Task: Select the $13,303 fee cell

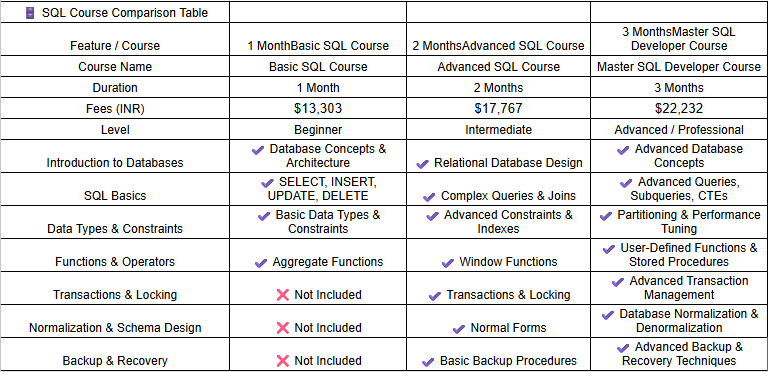Action: 318,108
